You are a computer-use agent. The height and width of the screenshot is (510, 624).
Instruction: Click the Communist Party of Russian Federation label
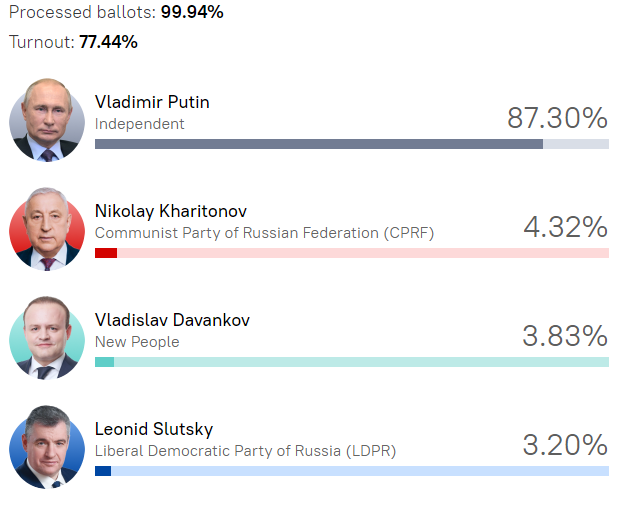(x=264, y=233)
